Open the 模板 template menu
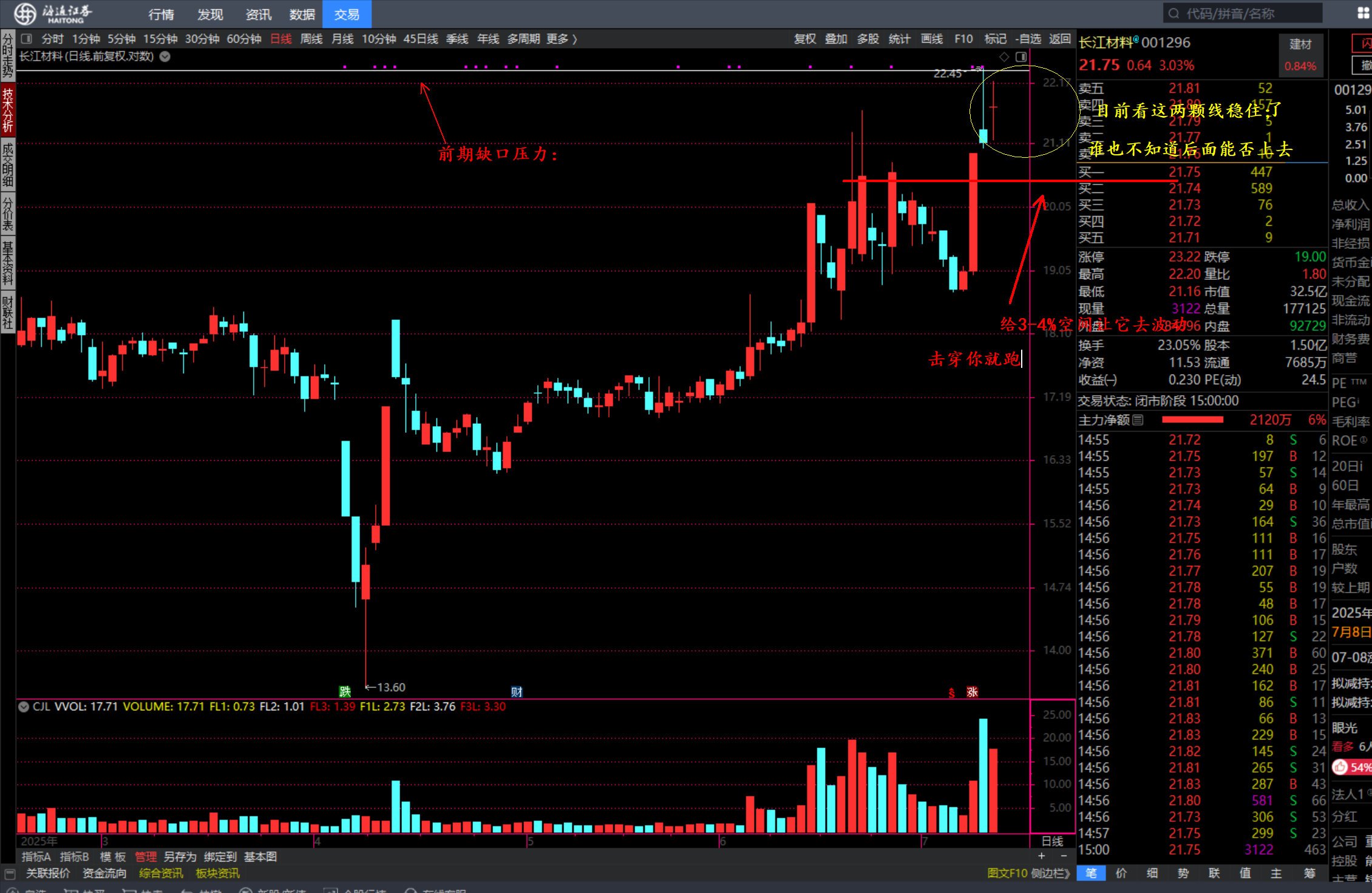This screenshot has width=1372, height=893. (113, 857)
